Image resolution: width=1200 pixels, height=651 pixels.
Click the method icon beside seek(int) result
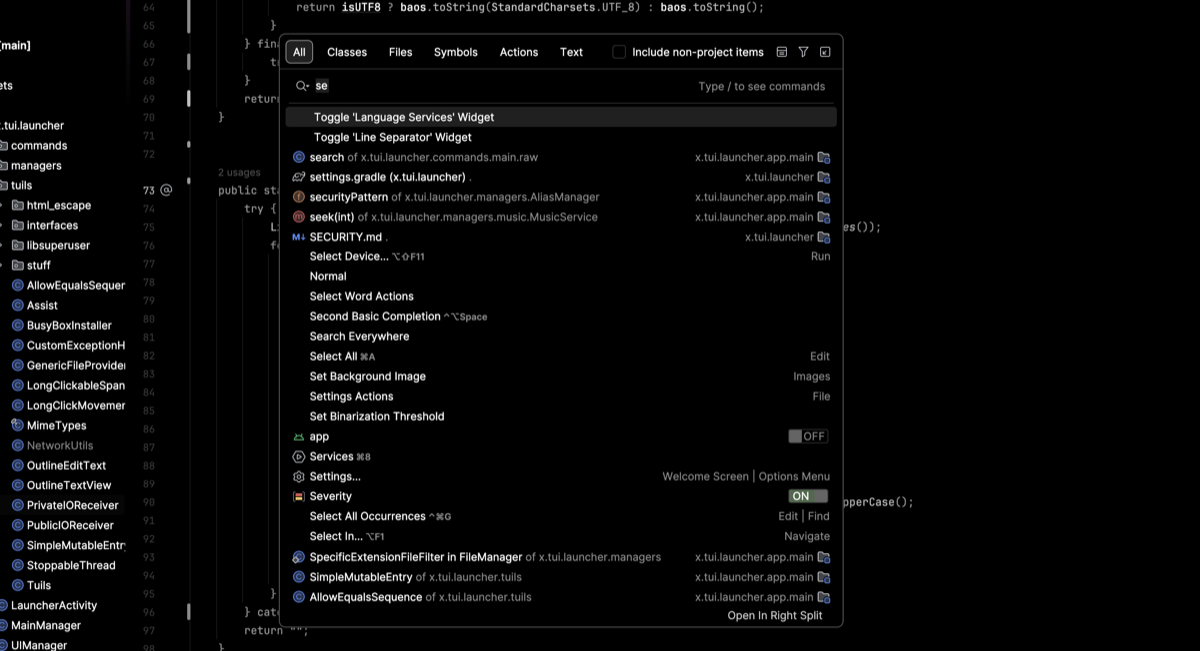pyautogui.click(x=298, y=217)
